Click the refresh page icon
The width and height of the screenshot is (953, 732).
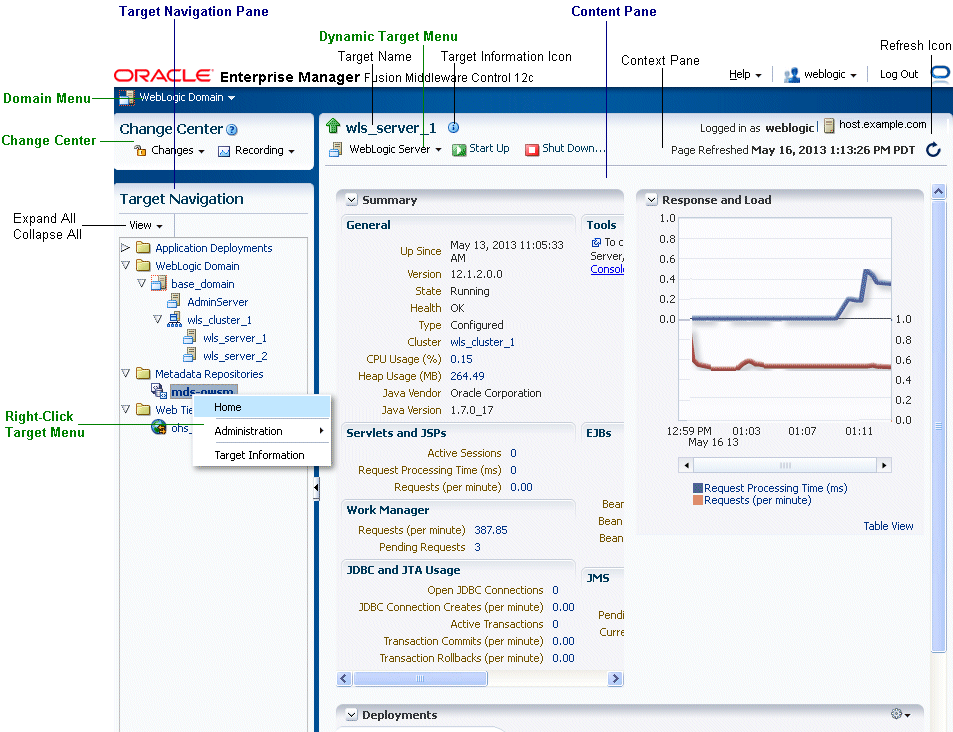click(933, 150)
